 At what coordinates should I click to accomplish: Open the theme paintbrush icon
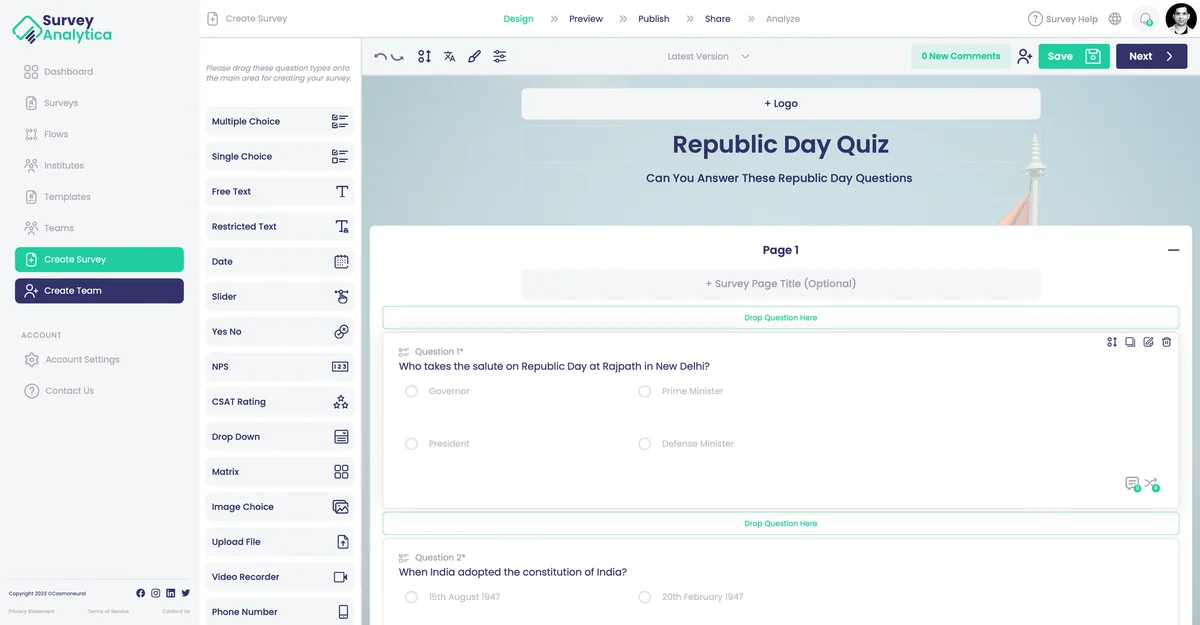coord(474,57)
